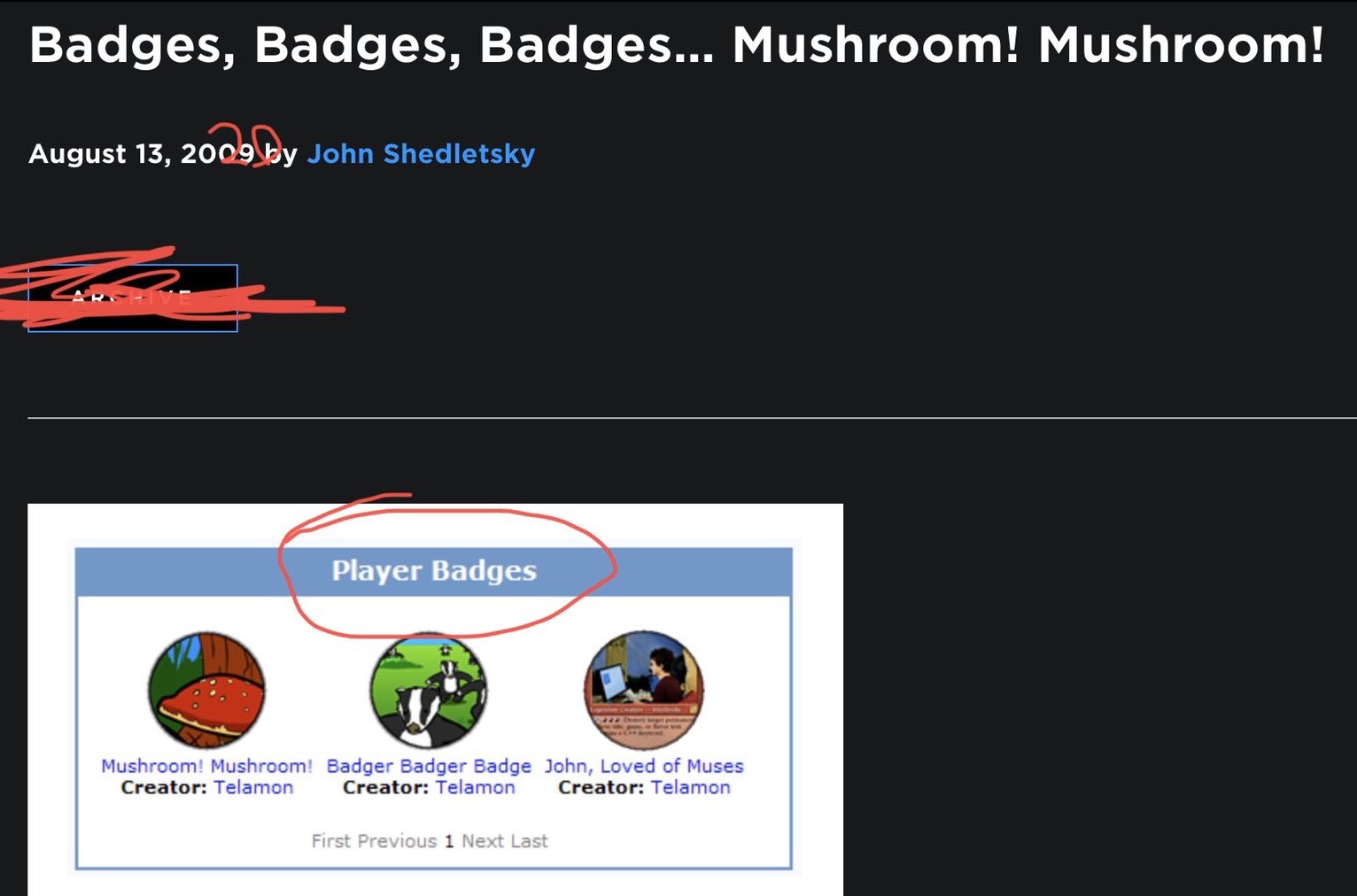Select page number 1 in pagination
This screenshot has height=896, width=1357.
pyautogui.click(x=449, y=841)
